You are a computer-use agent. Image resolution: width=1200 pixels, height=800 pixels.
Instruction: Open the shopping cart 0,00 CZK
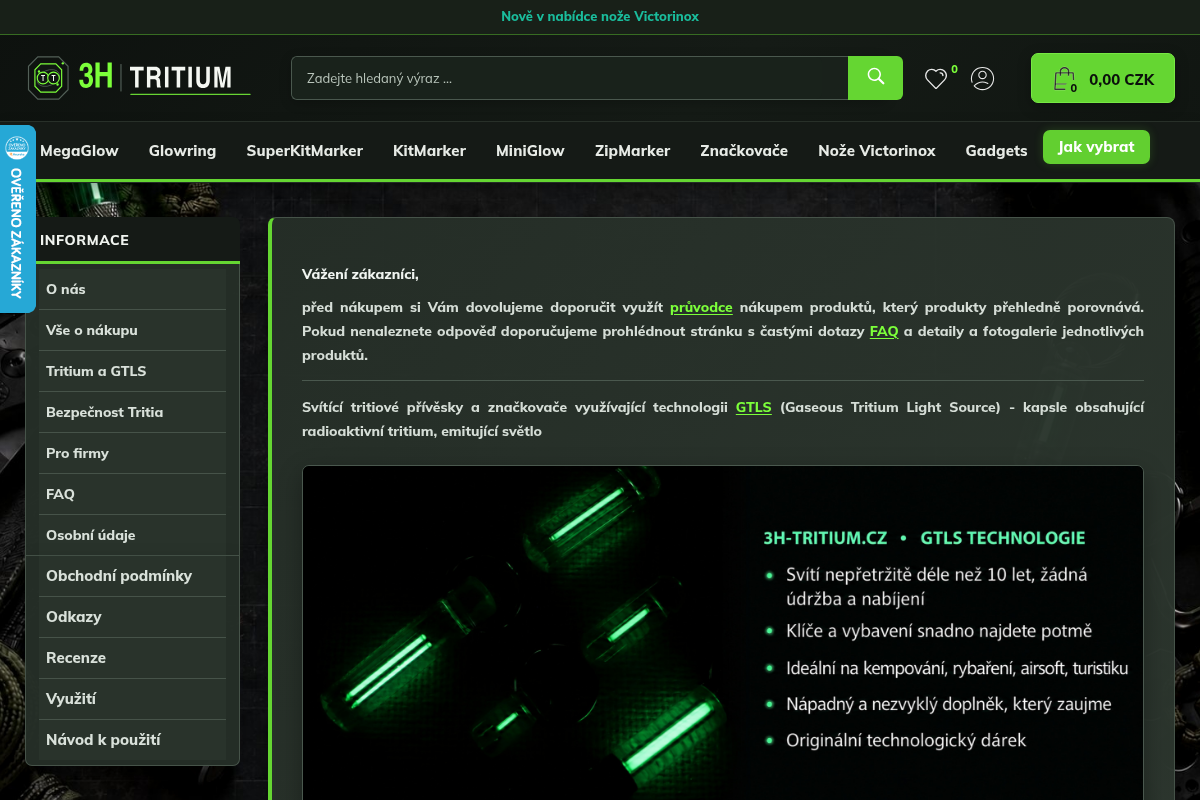pos(1103,78)
